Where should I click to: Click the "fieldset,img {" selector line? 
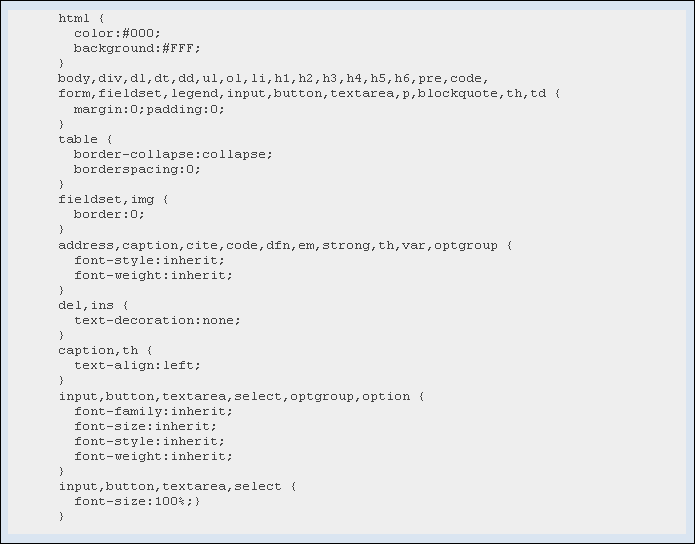tap(113, 199)
